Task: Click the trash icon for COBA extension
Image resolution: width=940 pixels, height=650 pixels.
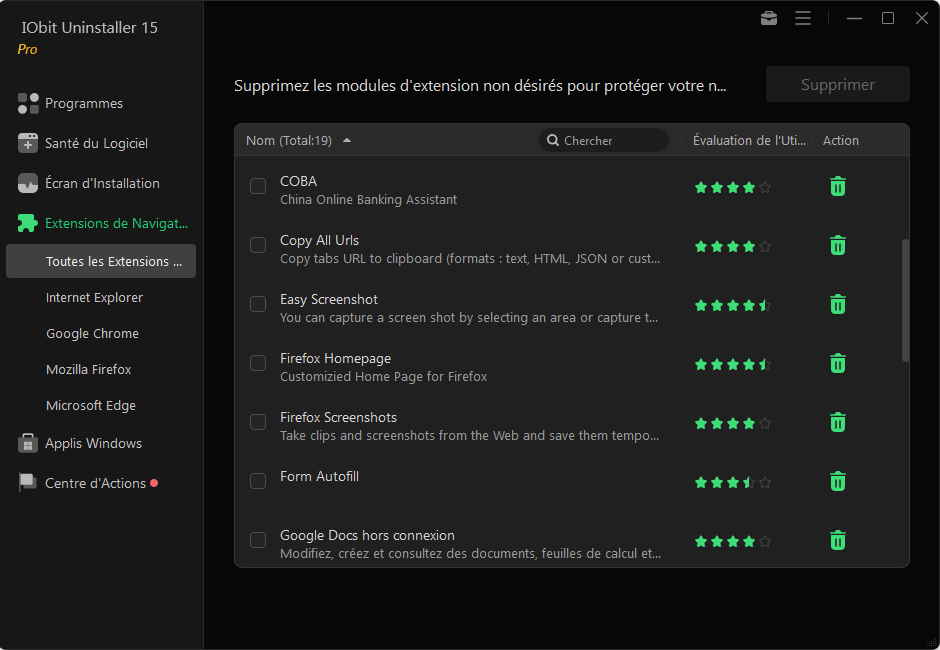Action: coord(838,187)
